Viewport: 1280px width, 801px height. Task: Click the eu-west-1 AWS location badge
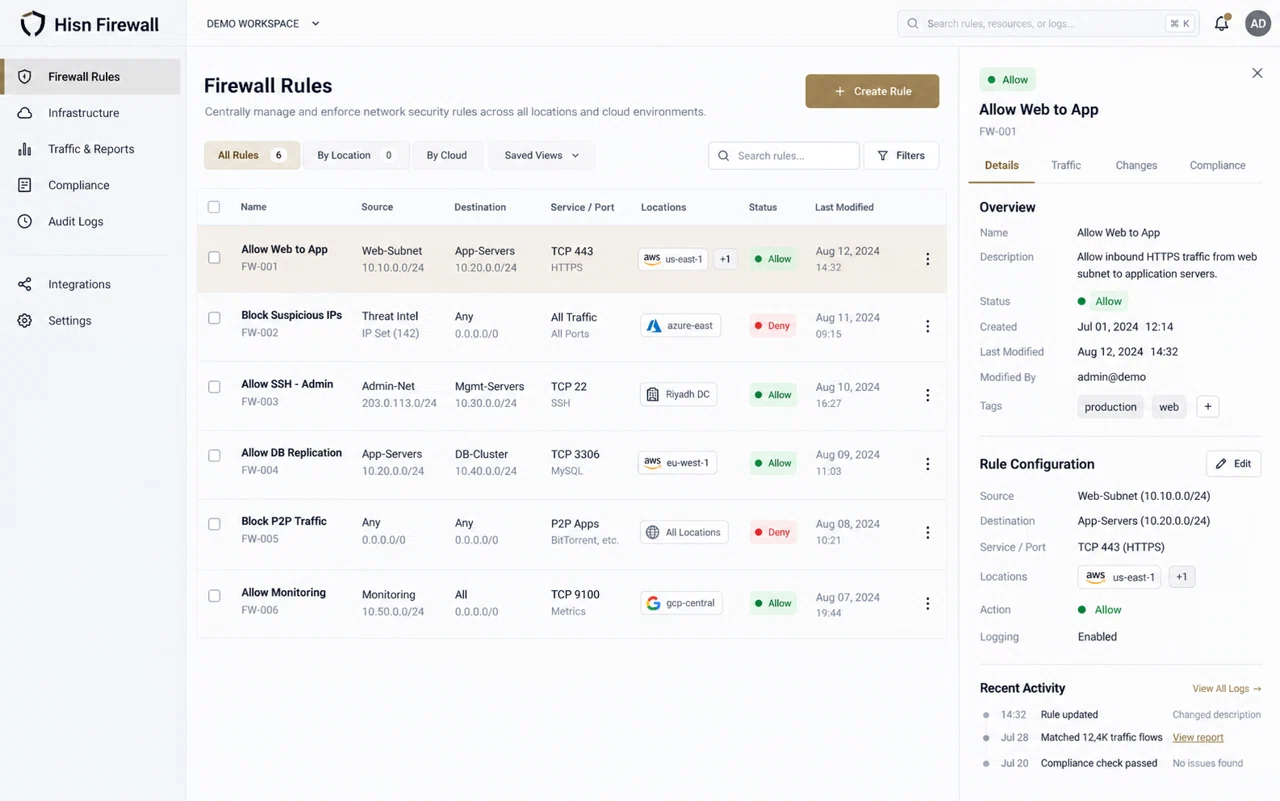677,463
